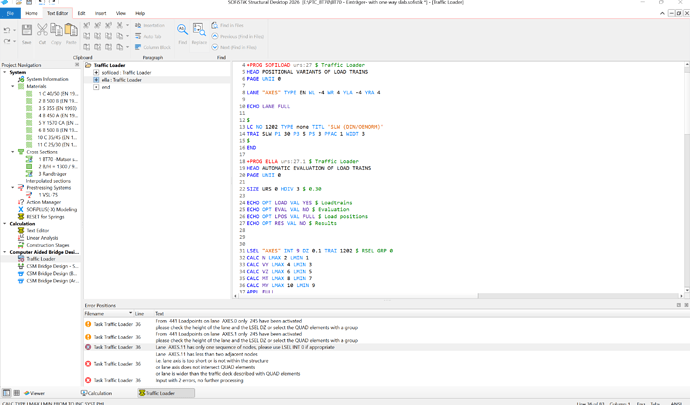Click the Undo arrow icon
Viewport: 690px width, 405px height.
(7, 30)
